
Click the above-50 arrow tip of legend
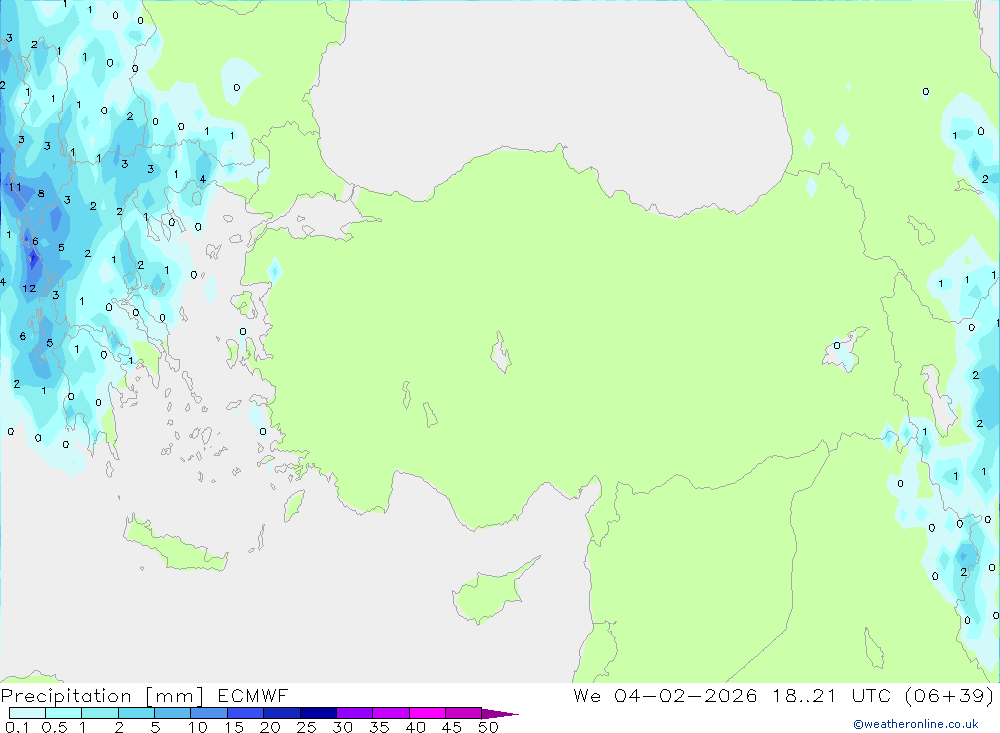click(499, 714)
